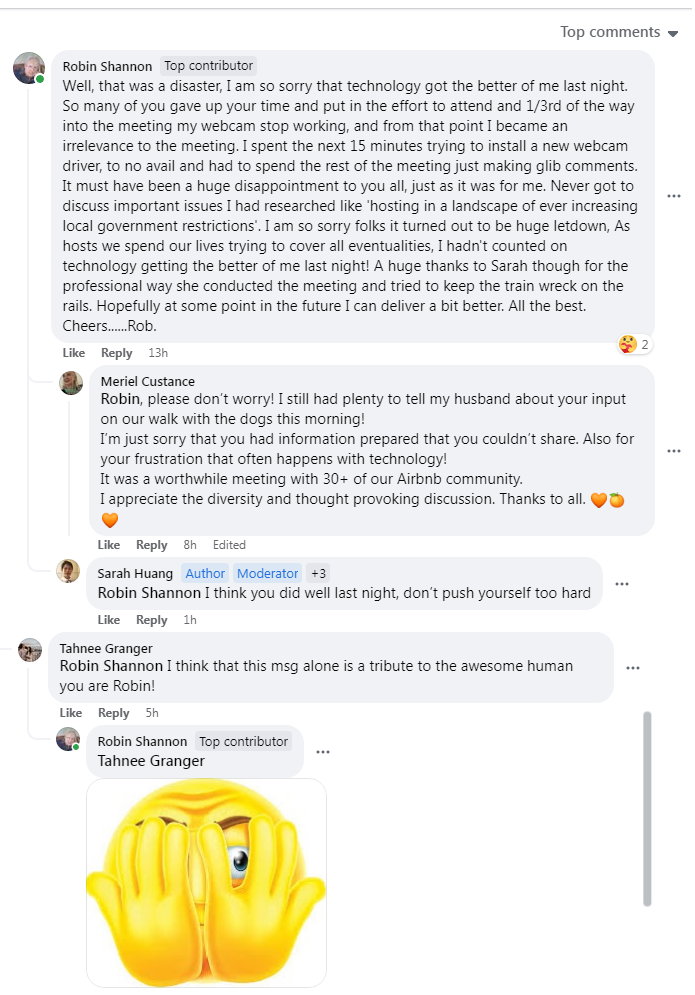
Task: Click Meriel Custance's profile picture
Action: (71, 383)
